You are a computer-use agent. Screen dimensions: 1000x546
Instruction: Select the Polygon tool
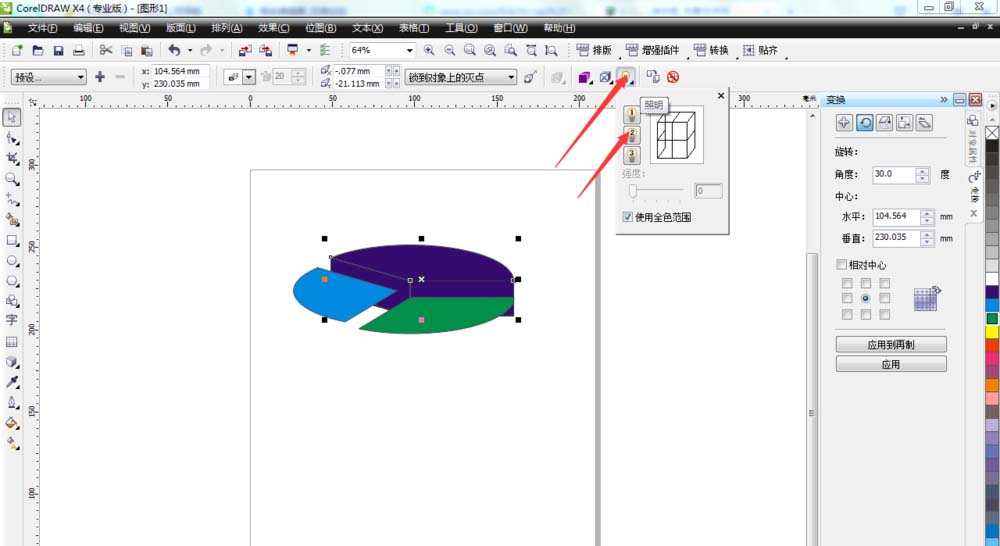pyautogui.click(x=12, y=281)
